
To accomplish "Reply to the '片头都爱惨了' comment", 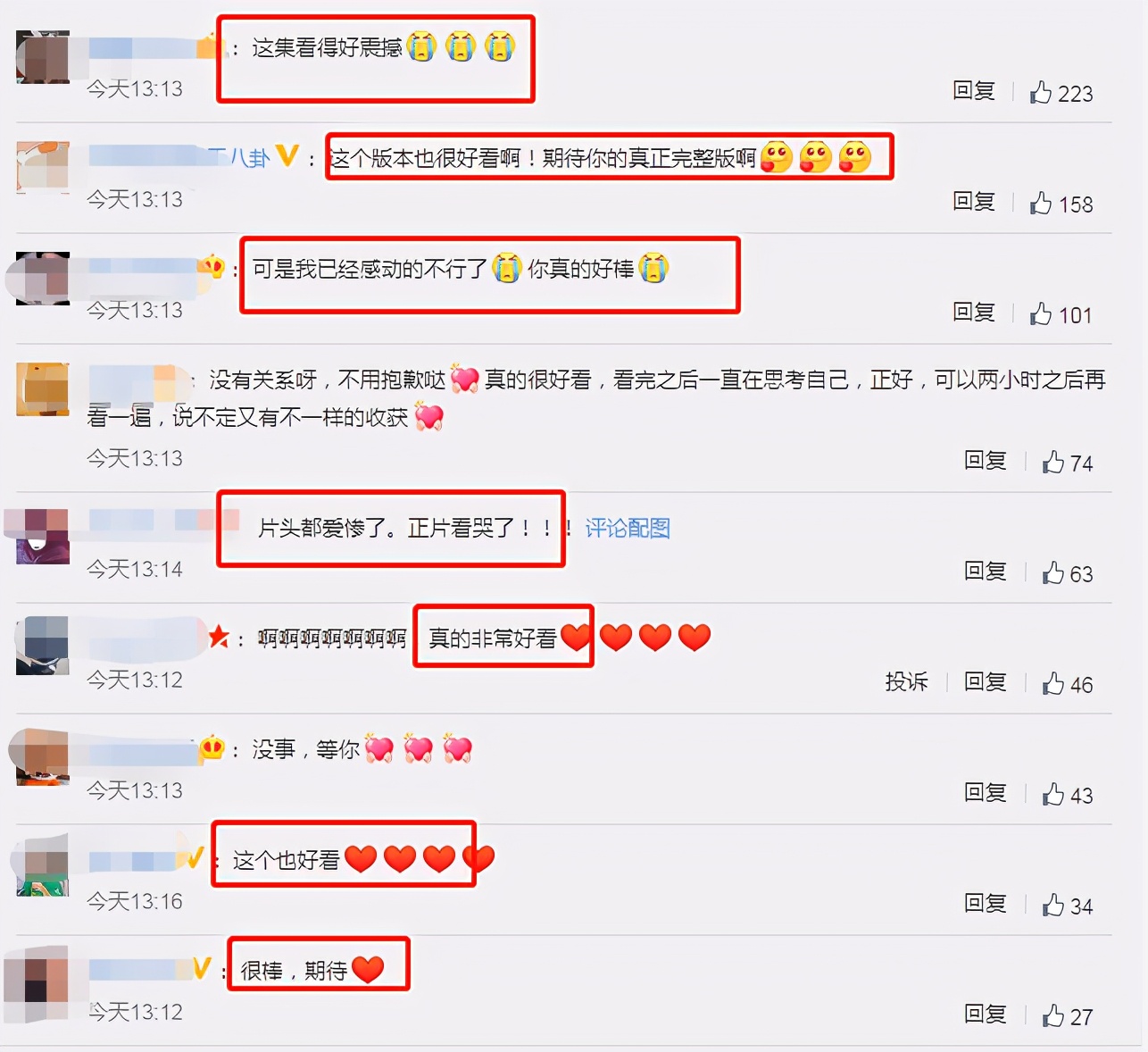I will click(x=985, y=572).
